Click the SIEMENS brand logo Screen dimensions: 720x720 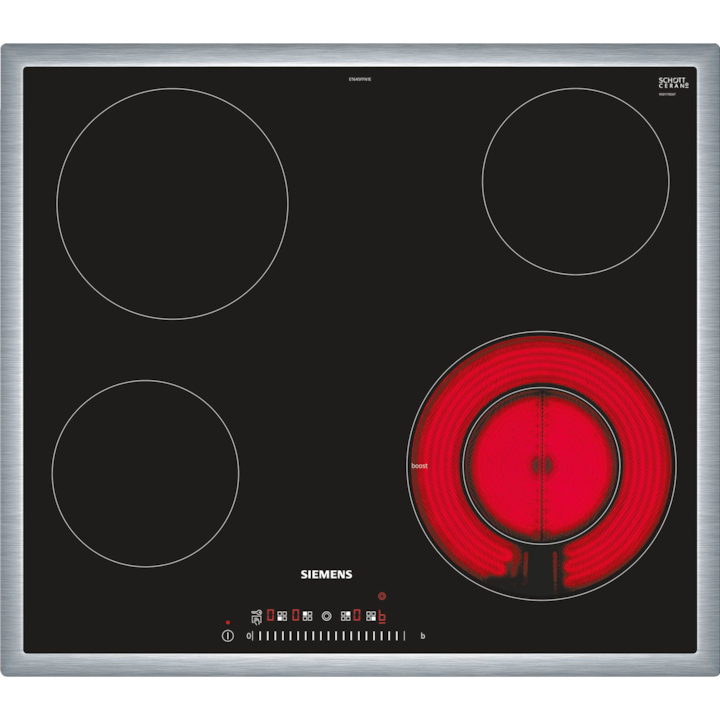pos(326,575)
